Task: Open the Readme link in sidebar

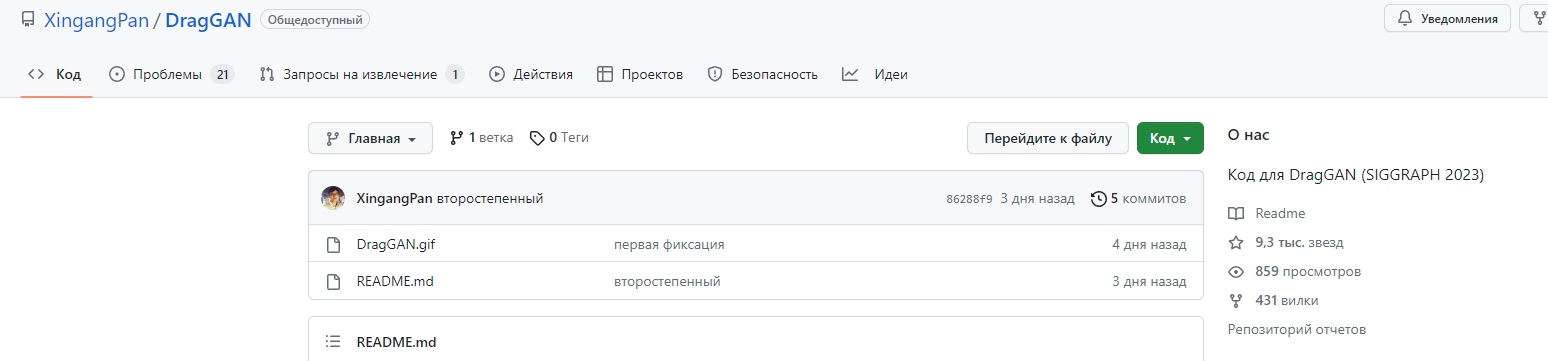Action: (x=1280, y=213)
